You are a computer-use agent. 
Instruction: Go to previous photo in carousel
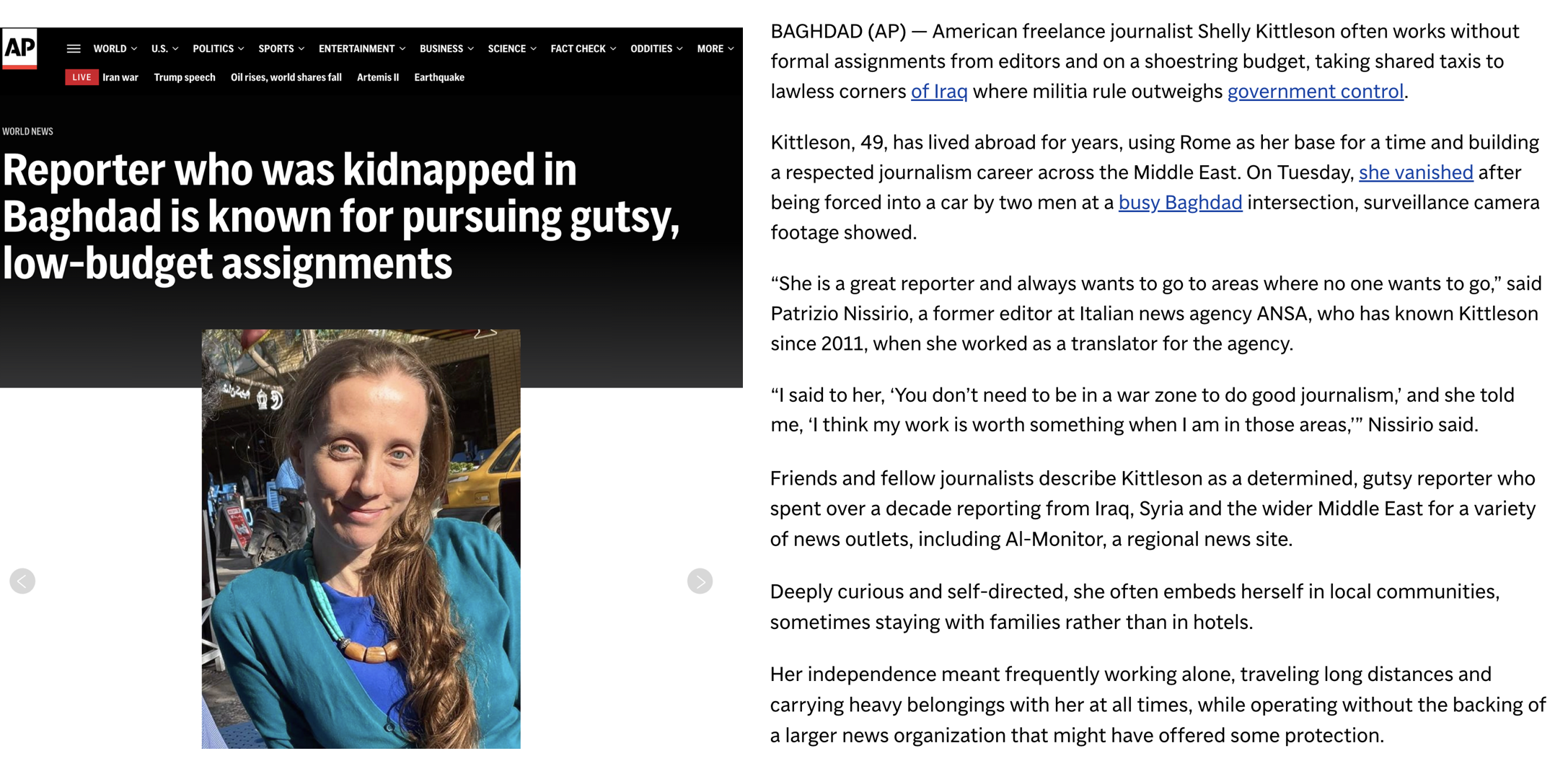(x=22, y=581)
